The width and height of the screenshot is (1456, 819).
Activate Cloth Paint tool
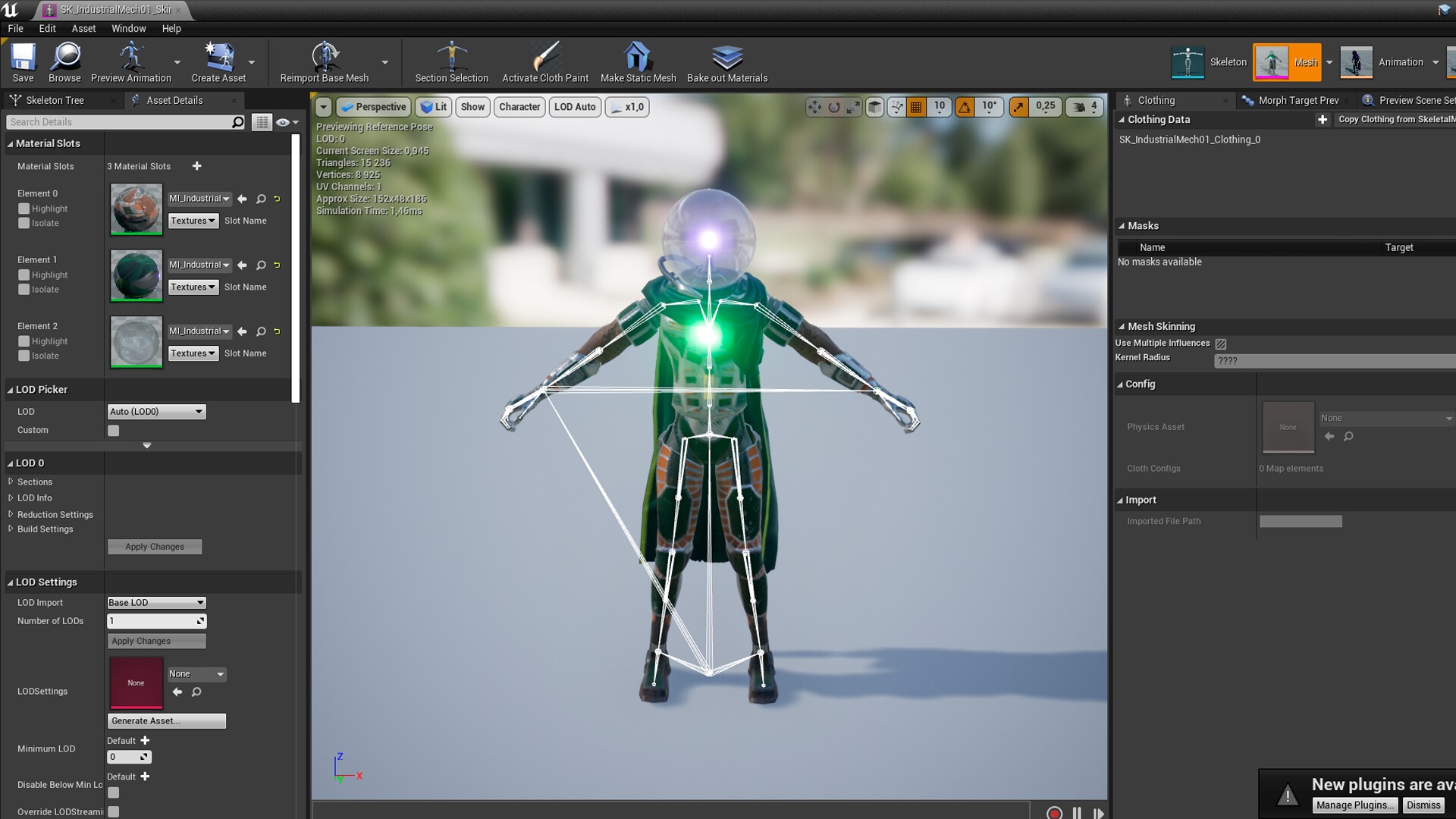[545, 62]
